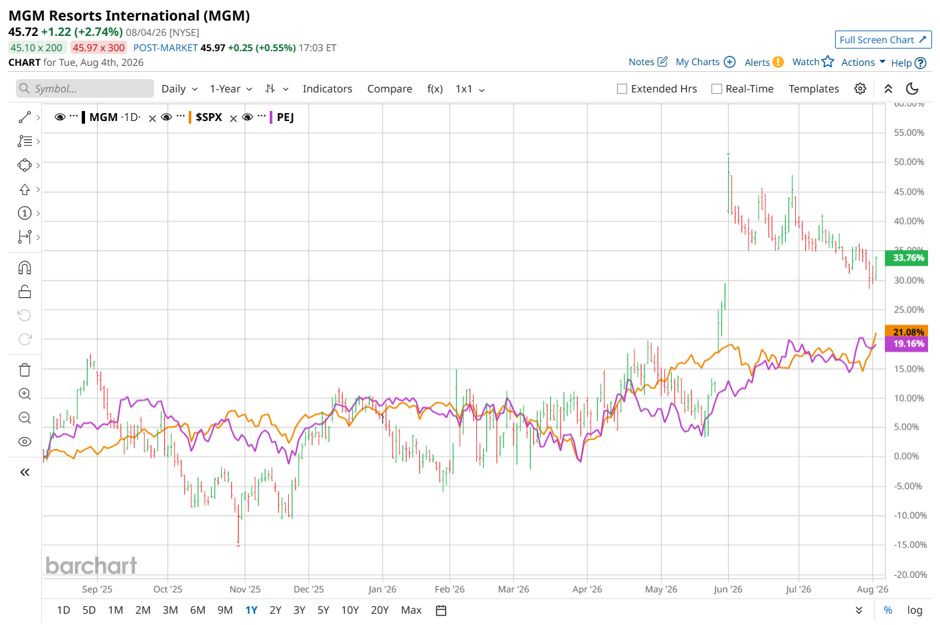
Task: Select the 6M time range
Action: [x=198, y=610]
